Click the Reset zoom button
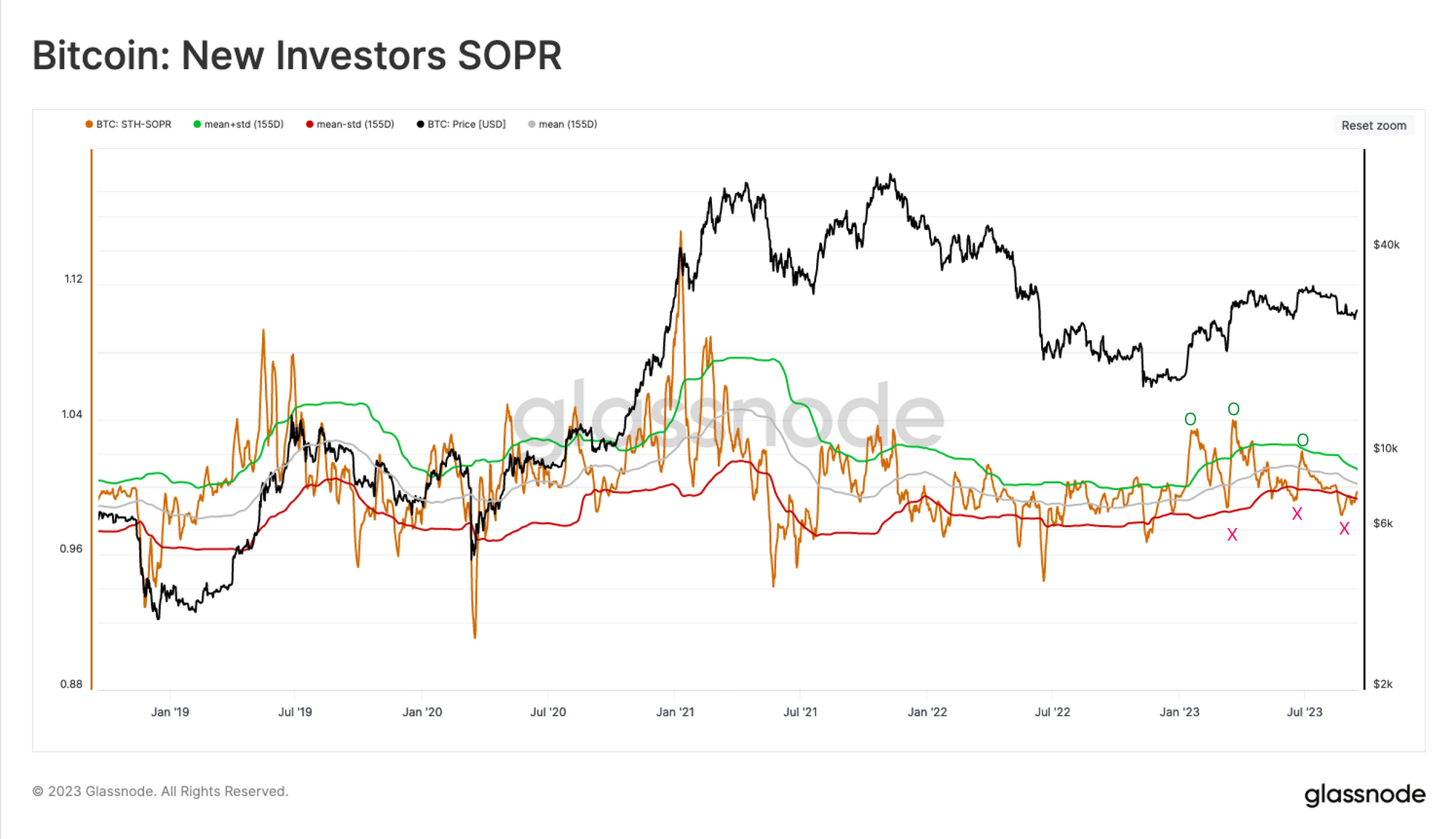The width and height of the screenshot is (1456, 839). click(x=1374, y=125)
